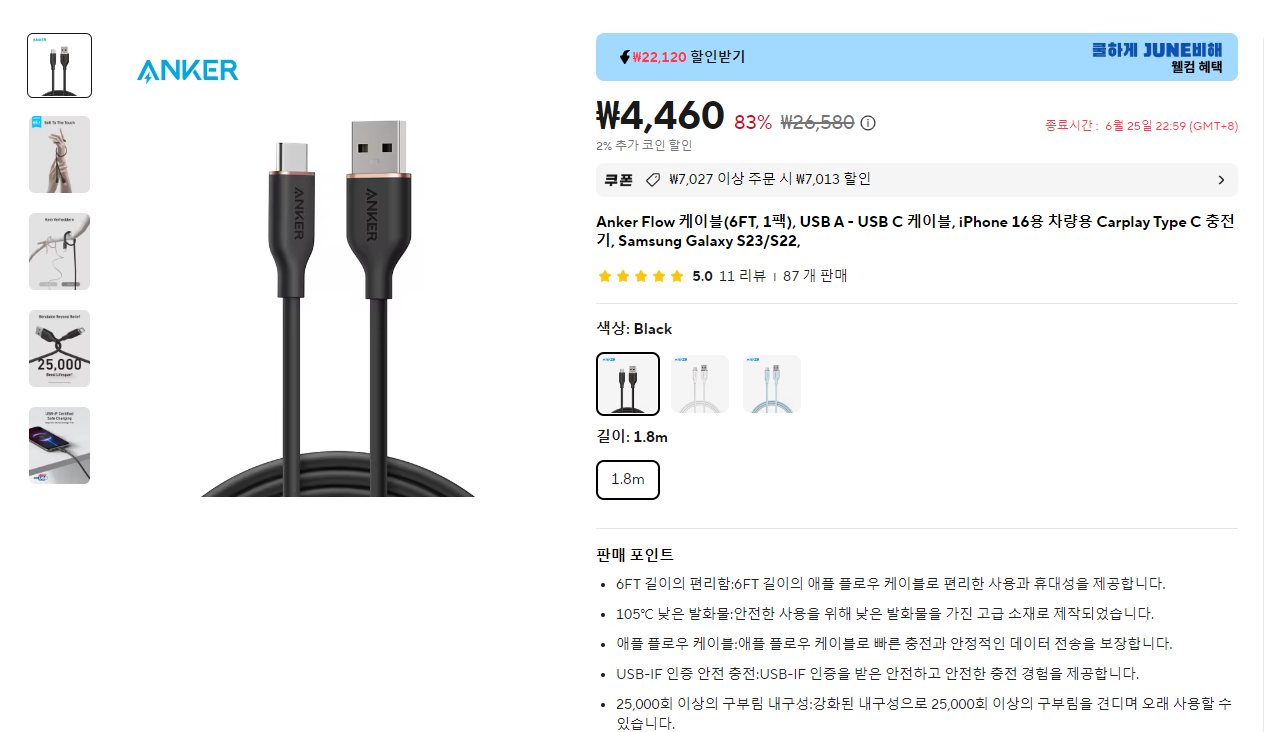The height and width of the screenshot is (732, 1264).
Task: Select the Black color swatch
Action: point(628,384)
